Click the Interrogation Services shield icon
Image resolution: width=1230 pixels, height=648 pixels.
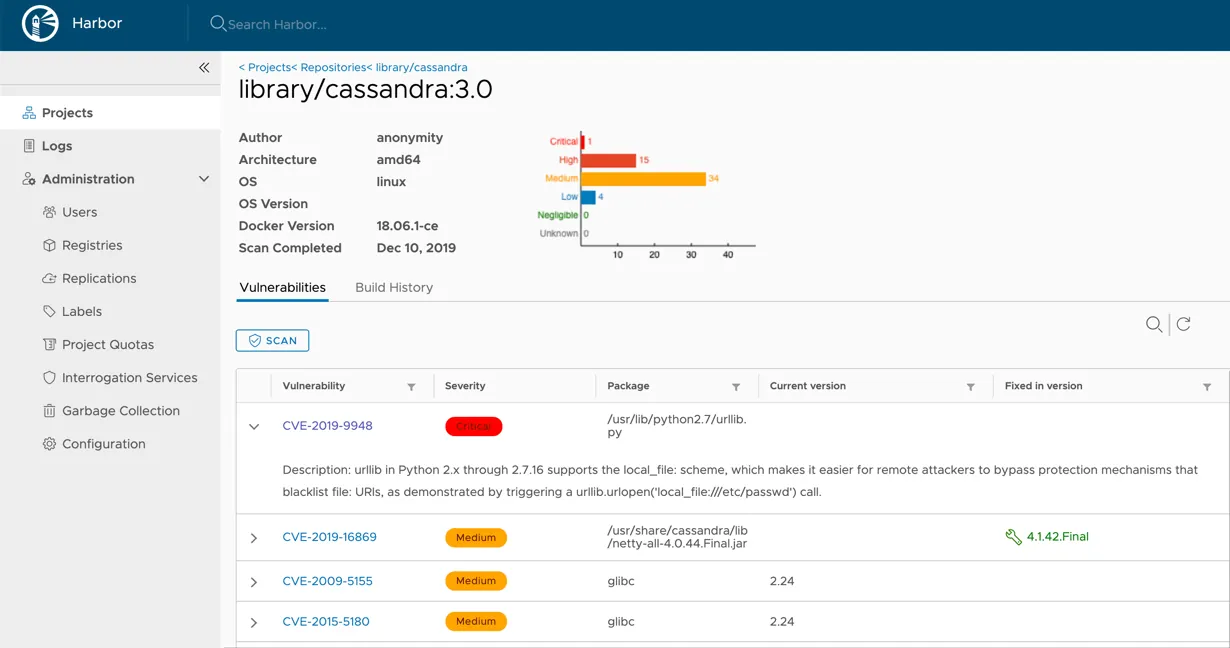[x=49, y=378]
